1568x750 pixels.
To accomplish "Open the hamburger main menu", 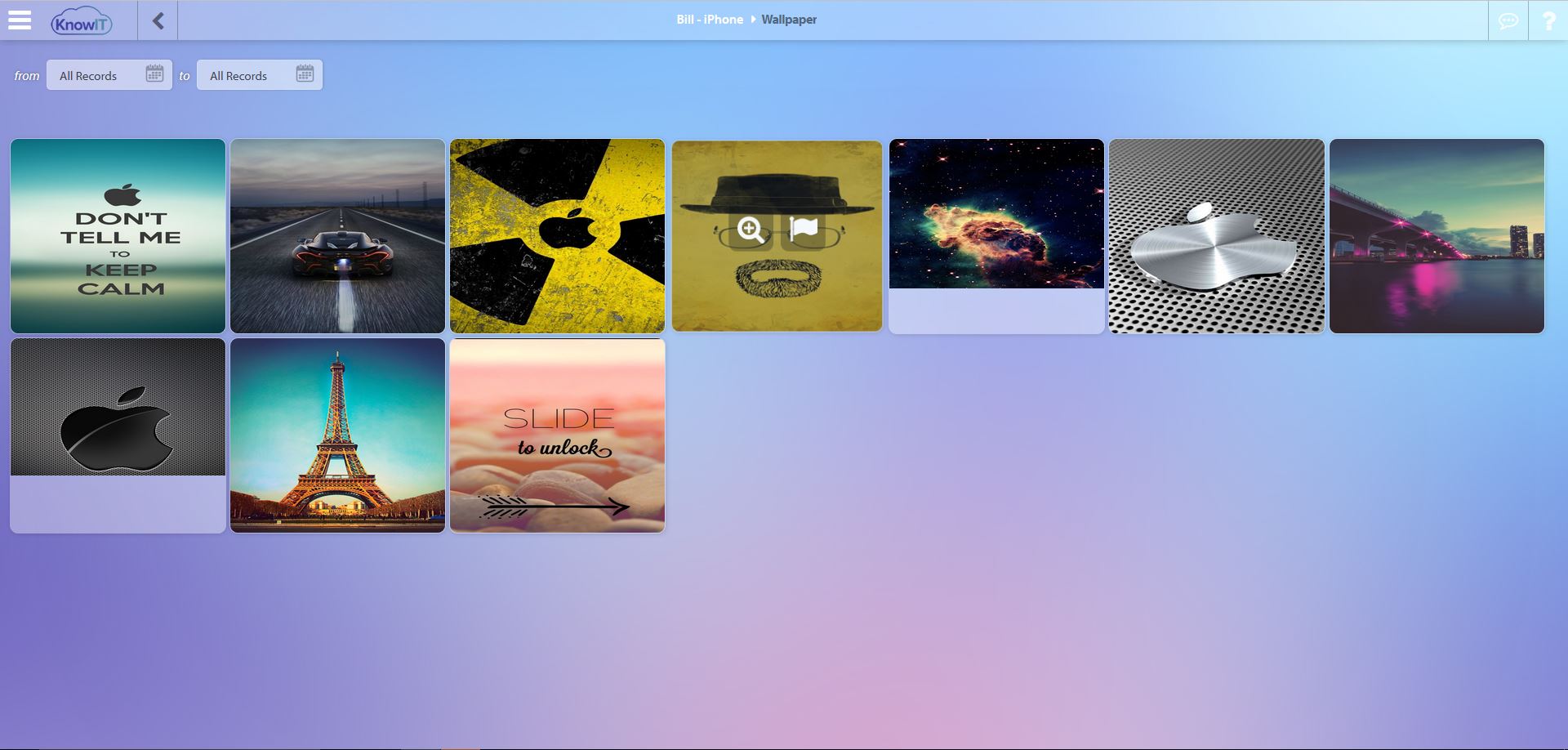I will click(x=20, y=20).
